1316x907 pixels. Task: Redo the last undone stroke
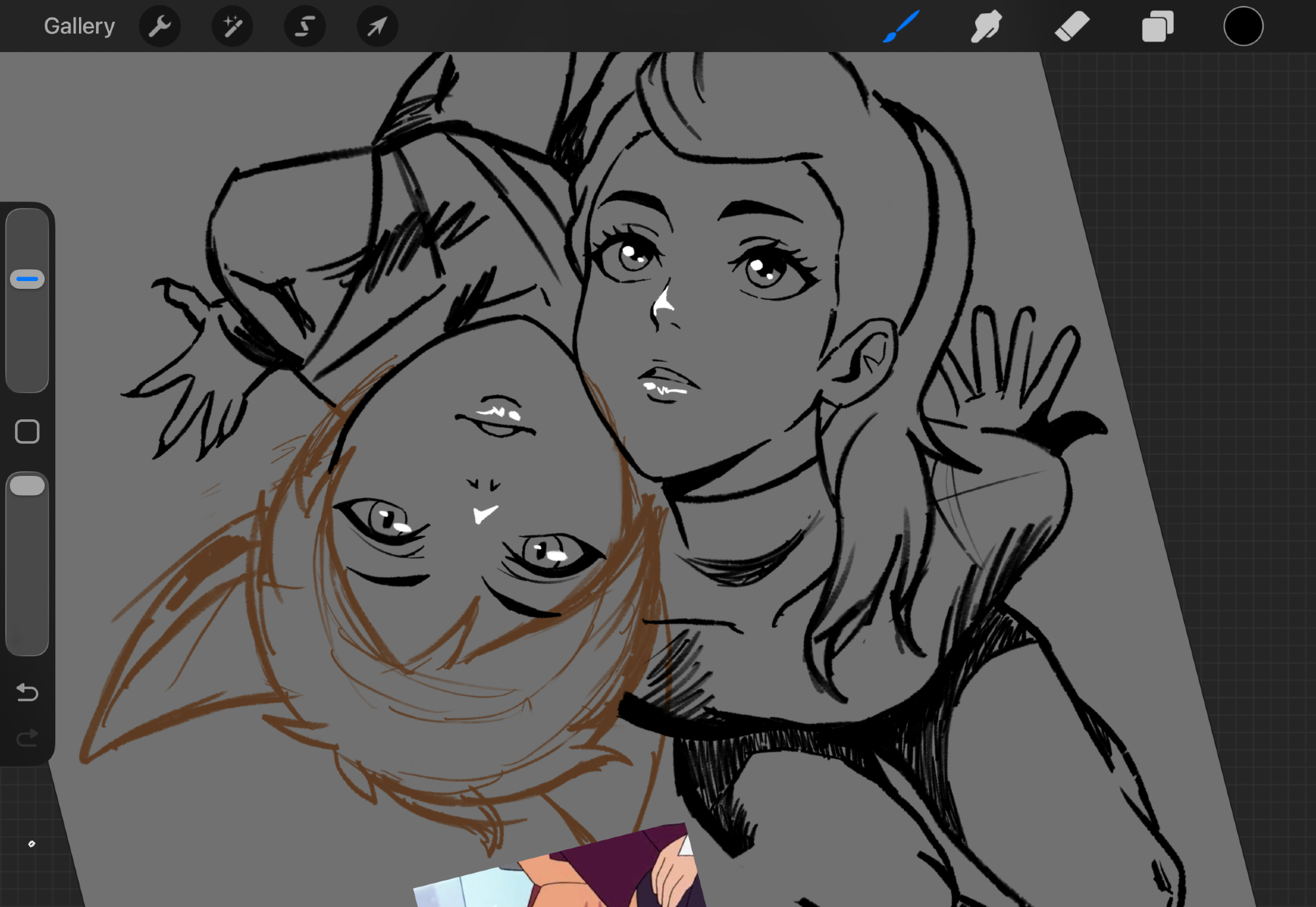click(x=28, y=738)
